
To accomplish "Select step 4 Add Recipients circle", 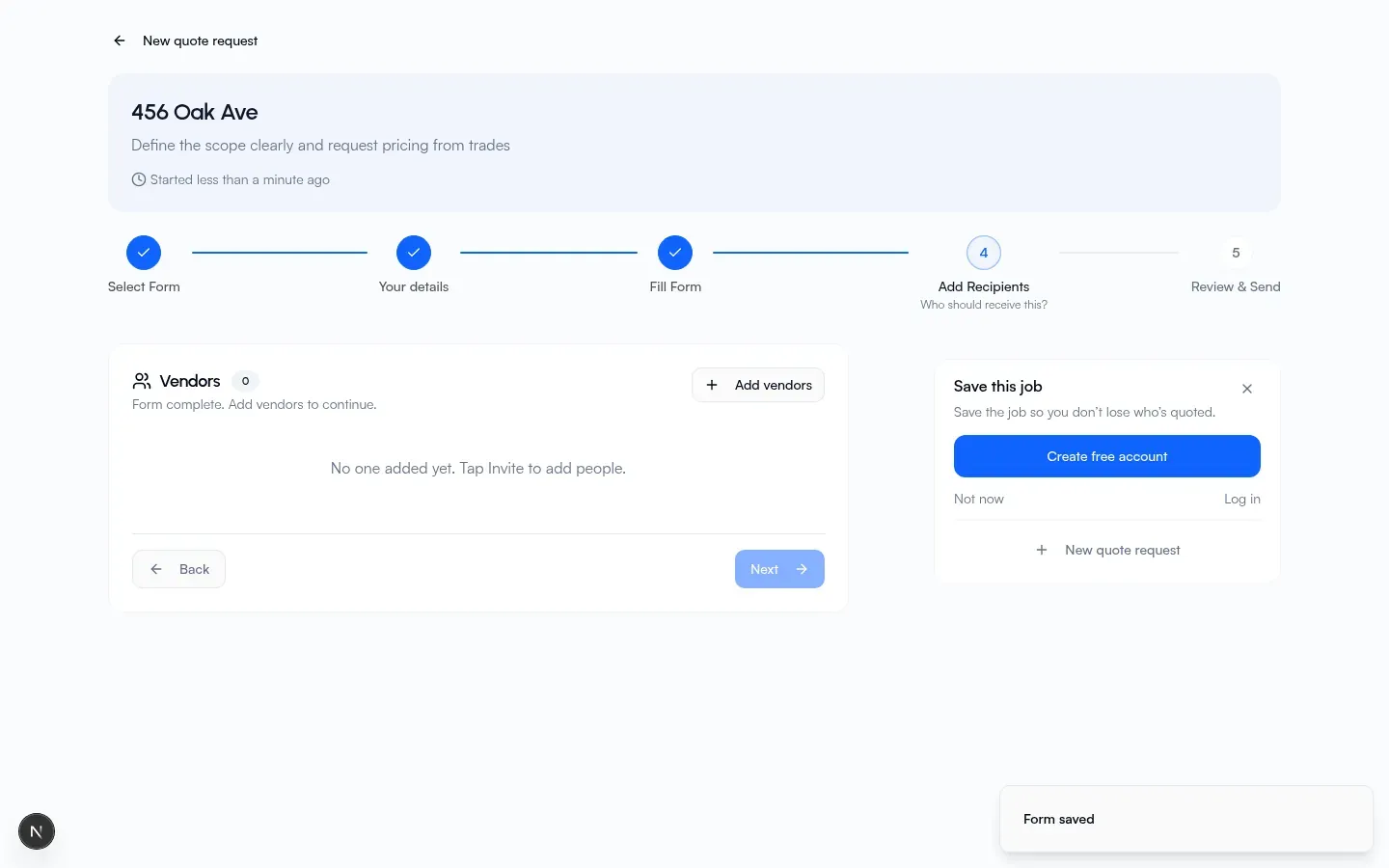I will pos(984,253).
